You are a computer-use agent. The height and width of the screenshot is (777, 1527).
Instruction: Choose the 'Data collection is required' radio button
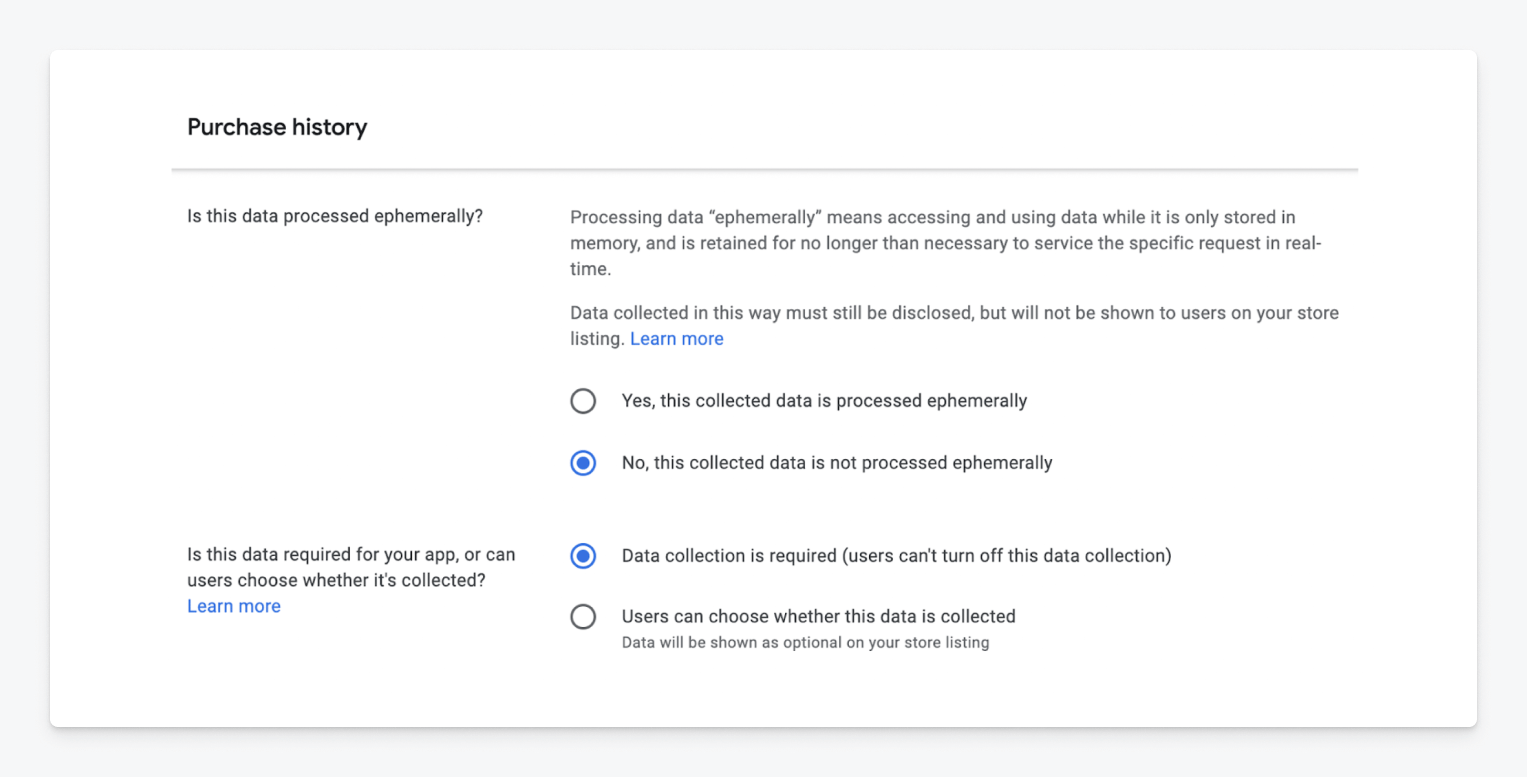tap(583, 555)
